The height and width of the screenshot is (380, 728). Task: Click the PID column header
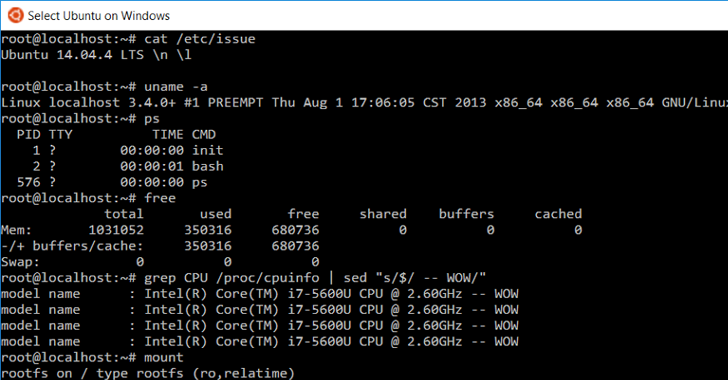[29, 135]
